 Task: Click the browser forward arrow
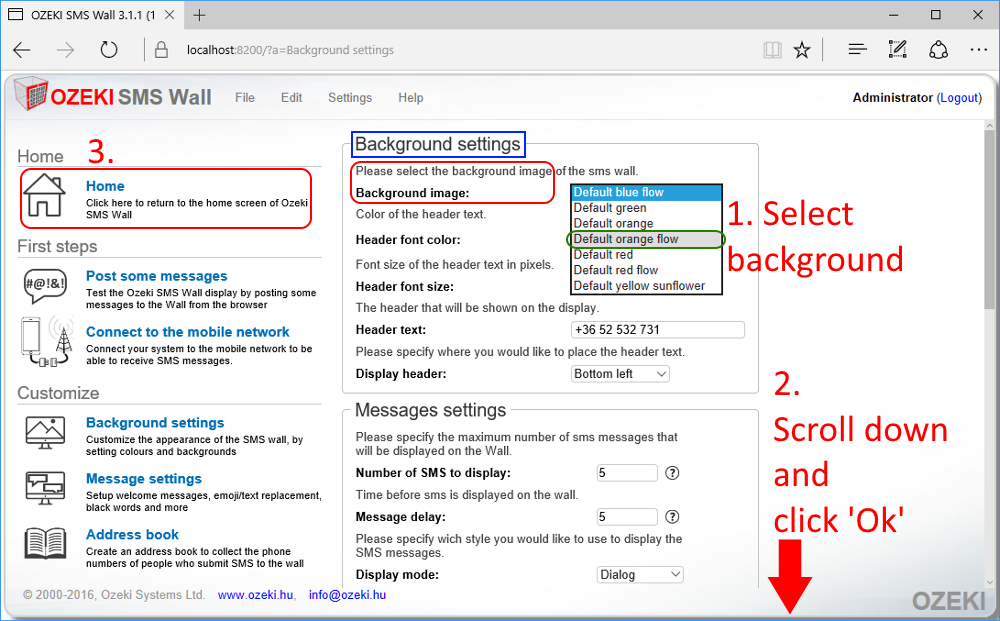click(65, 50)
